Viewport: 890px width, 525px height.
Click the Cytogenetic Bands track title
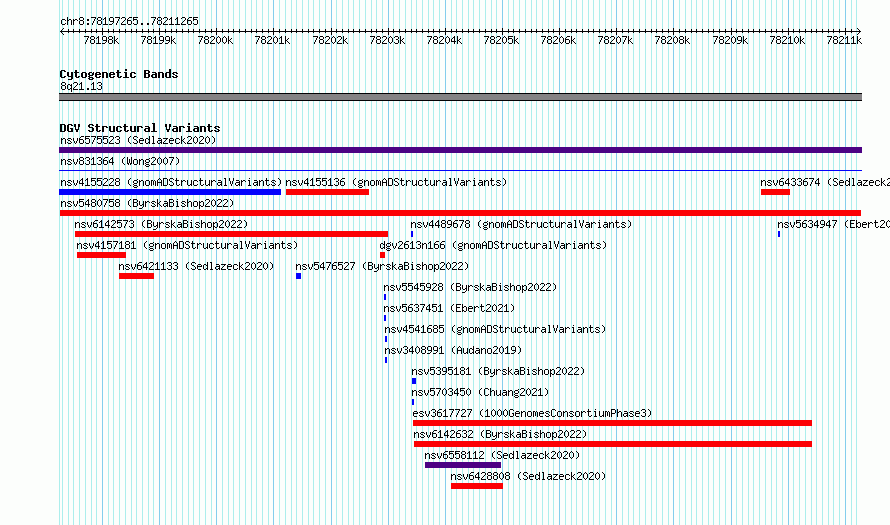[119, 74]
